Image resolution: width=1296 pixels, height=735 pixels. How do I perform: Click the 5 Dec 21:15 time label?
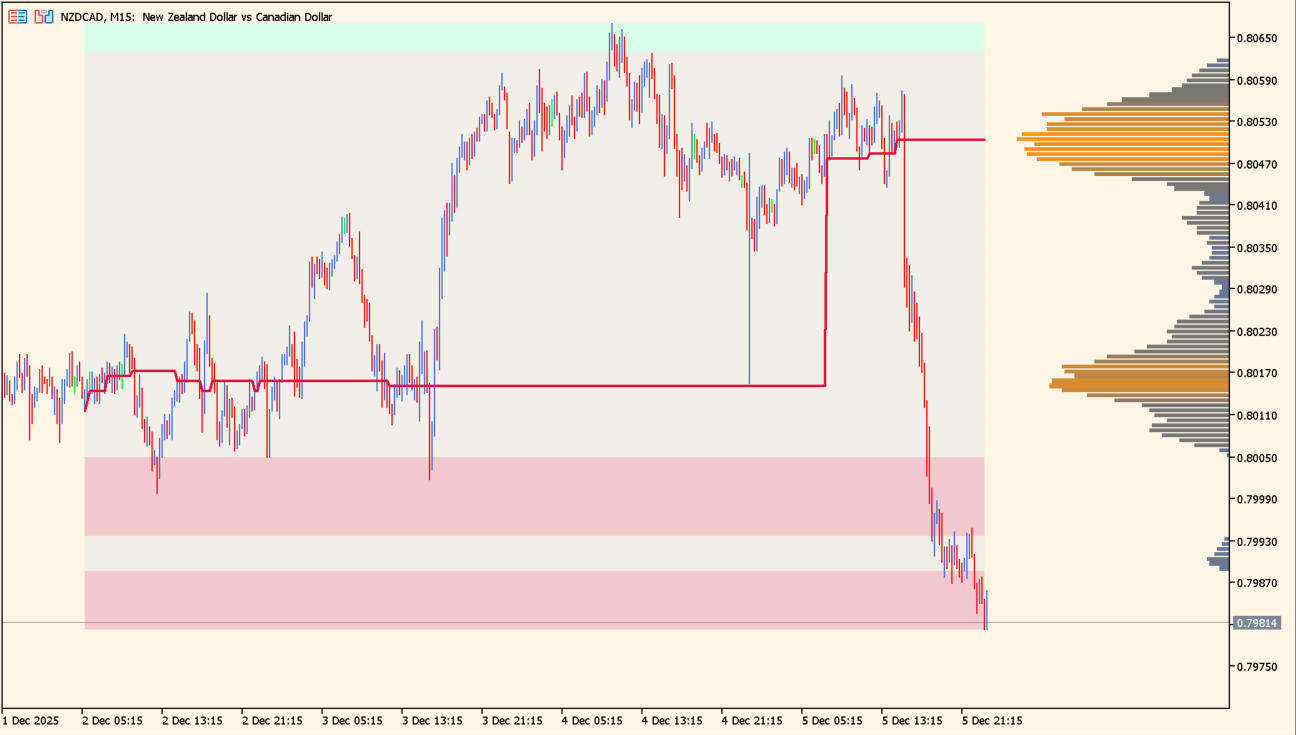(992, 720)
